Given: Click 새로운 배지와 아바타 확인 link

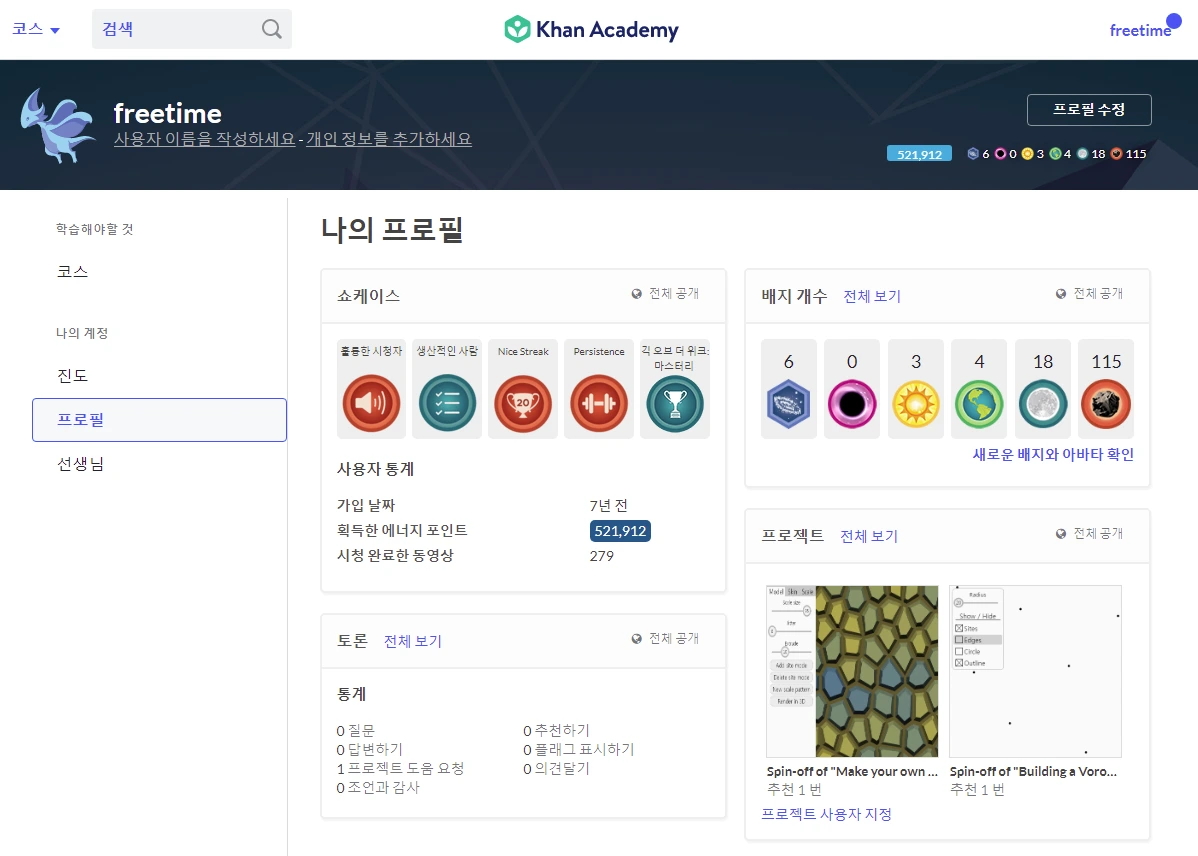Looking at the screenshot, I should click(x=1053, y=455).
